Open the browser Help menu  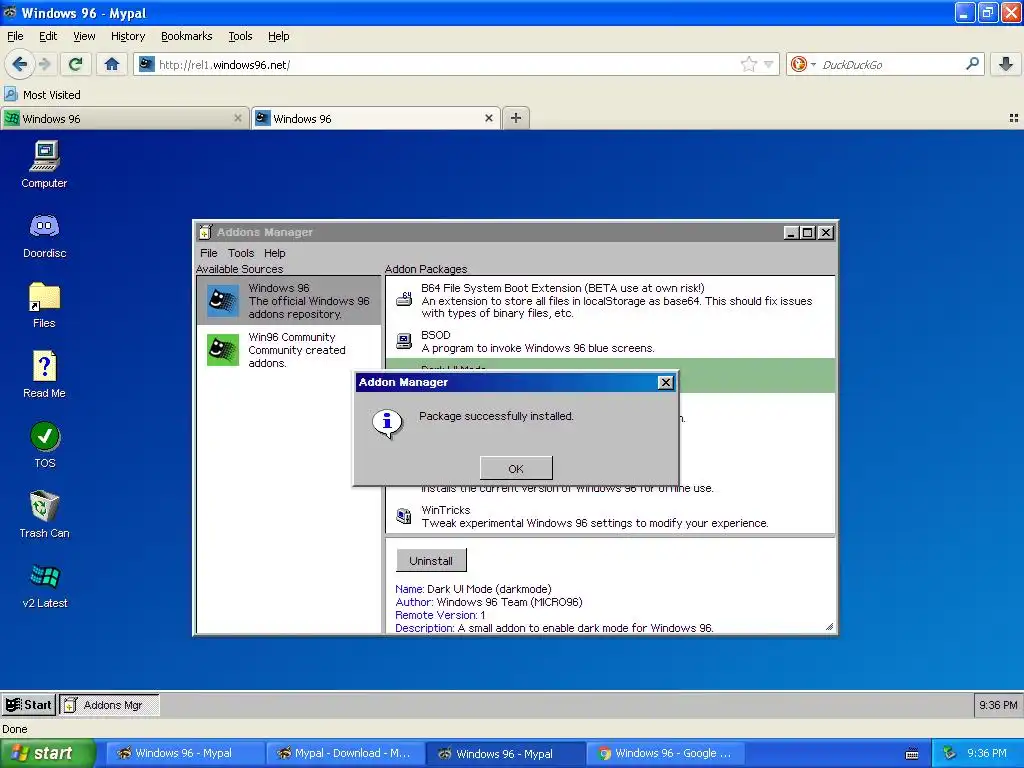[x=279, y=36]
